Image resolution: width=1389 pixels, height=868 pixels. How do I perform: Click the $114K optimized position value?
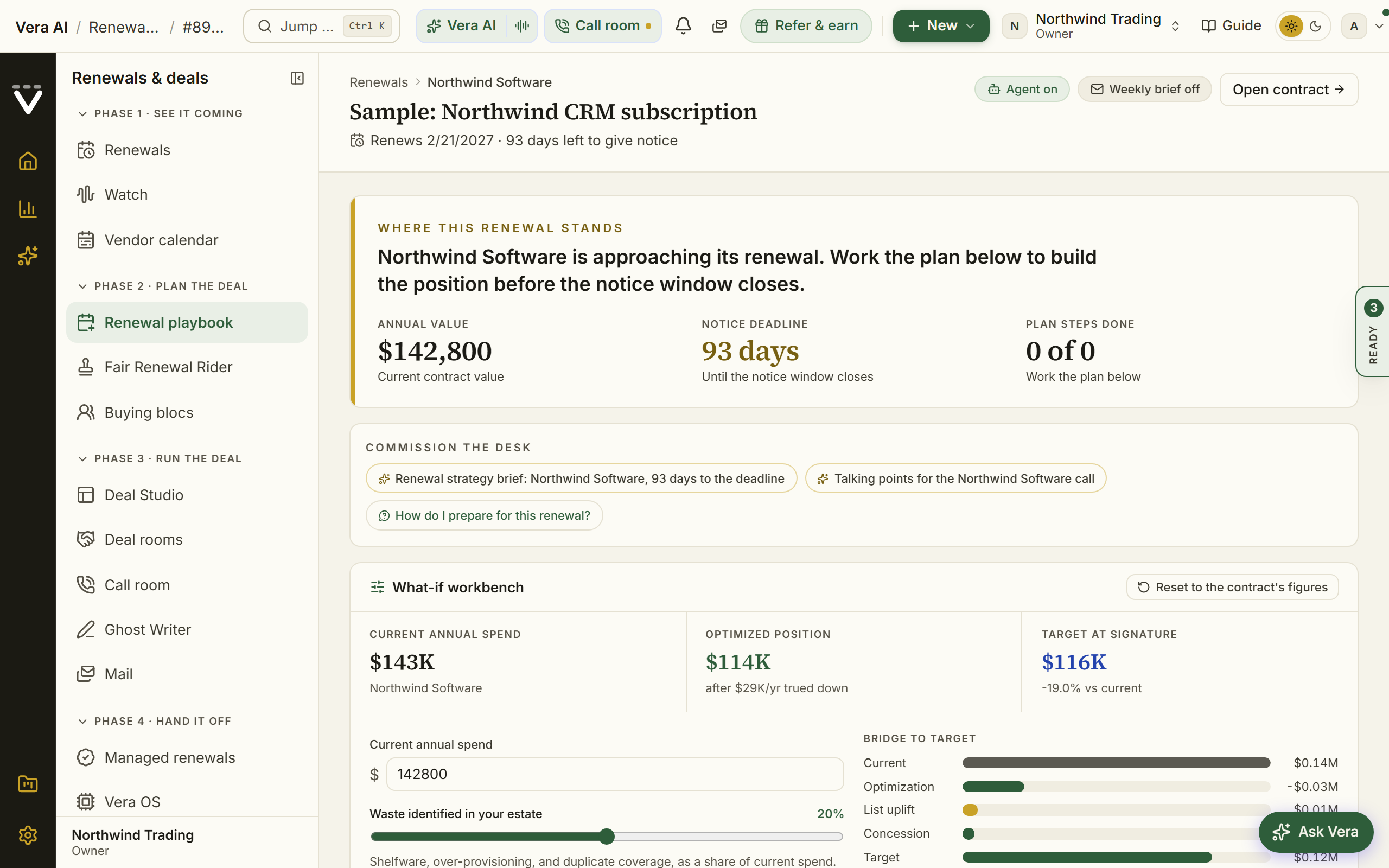738,662
